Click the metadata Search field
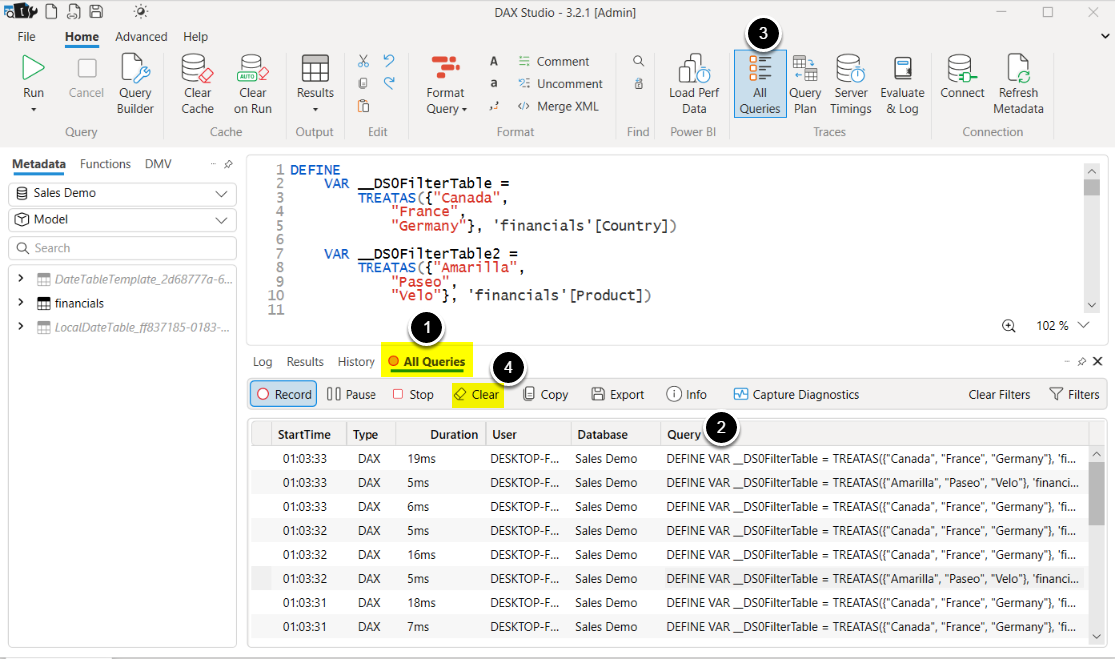This screenshot has width=1115, height=659. pos(122,248)
